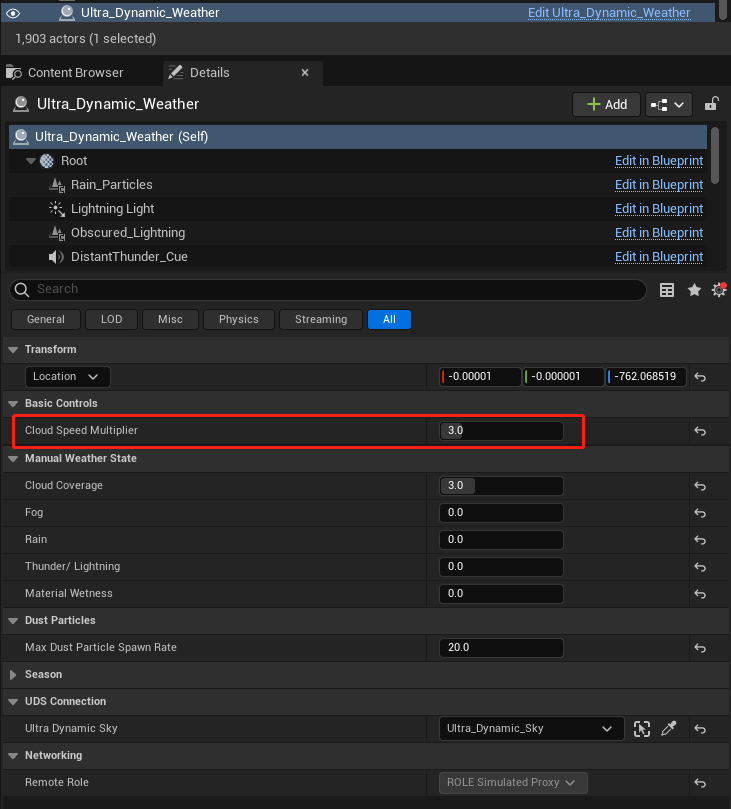
Task: Collapse the Manual Weather State section
Action: point(13,459)
